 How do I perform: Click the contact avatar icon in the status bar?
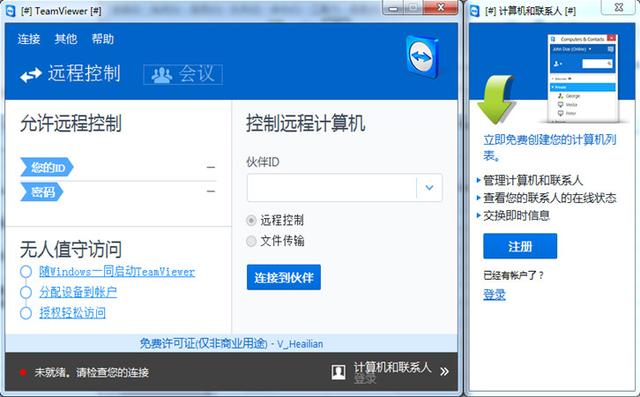338,372
